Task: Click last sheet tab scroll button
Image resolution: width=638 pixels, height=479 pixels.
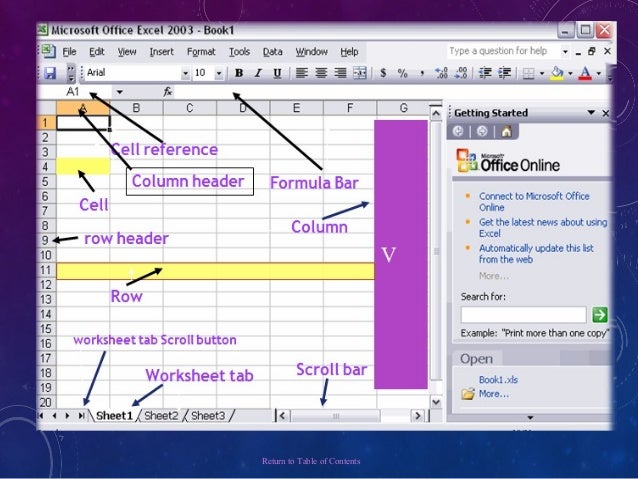Action: pyautogui.click(x=81, y=416)
